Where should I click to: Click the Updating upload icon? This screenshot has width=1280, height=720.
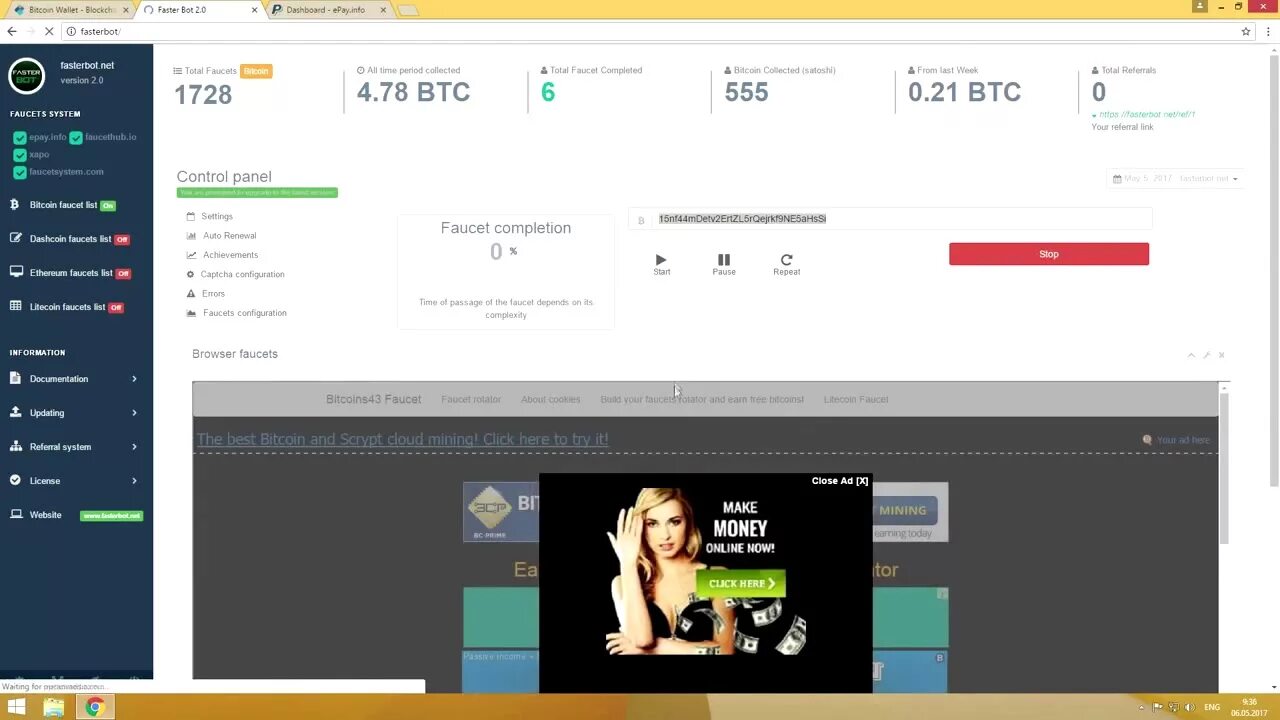click(15, 413)
